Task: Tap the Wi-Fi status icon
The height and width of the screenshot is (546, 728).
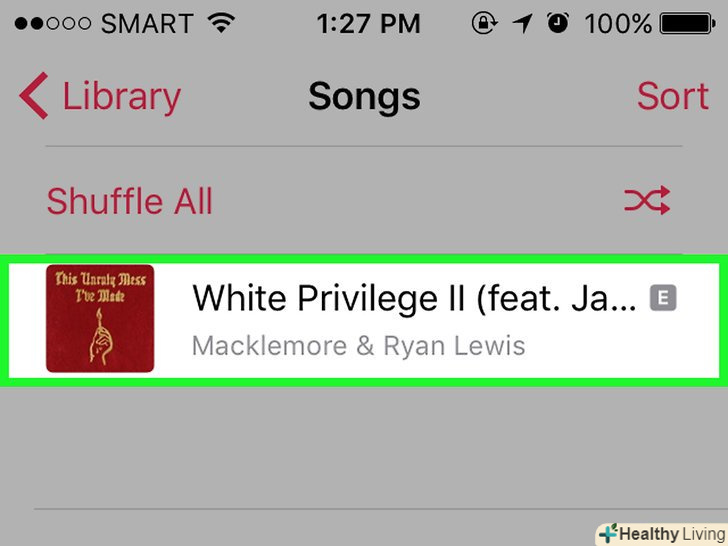Action: point(221,22)
